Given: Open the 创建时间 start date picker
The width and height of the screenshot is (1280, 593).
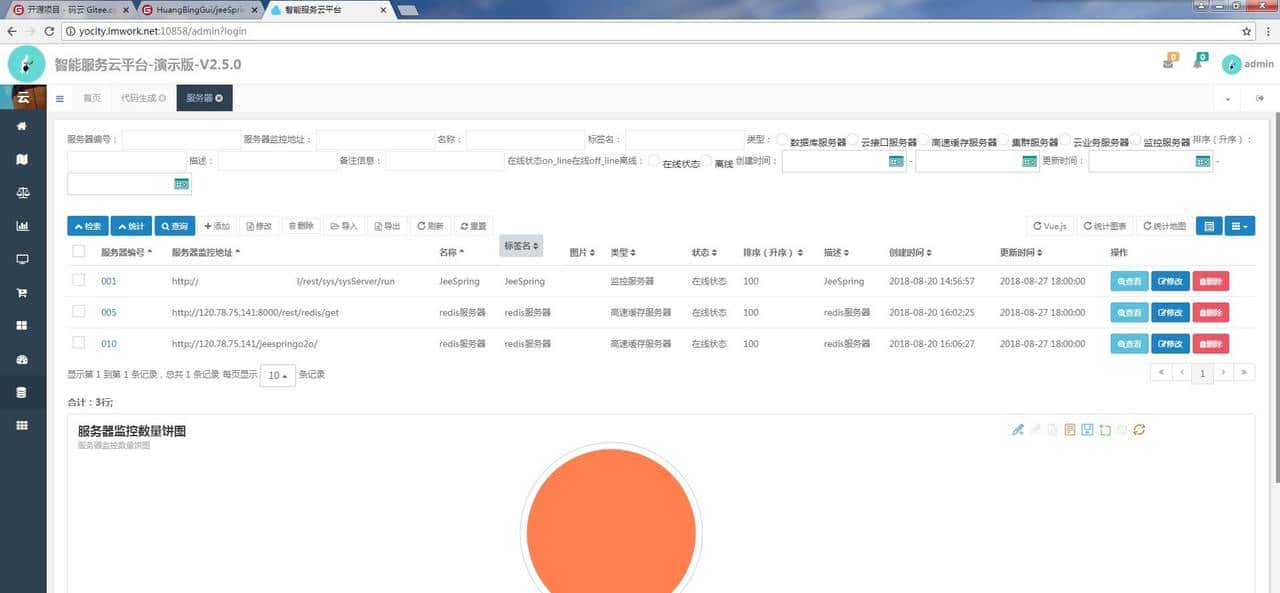Looking at the screenshot, I should [x=897, y=162].
